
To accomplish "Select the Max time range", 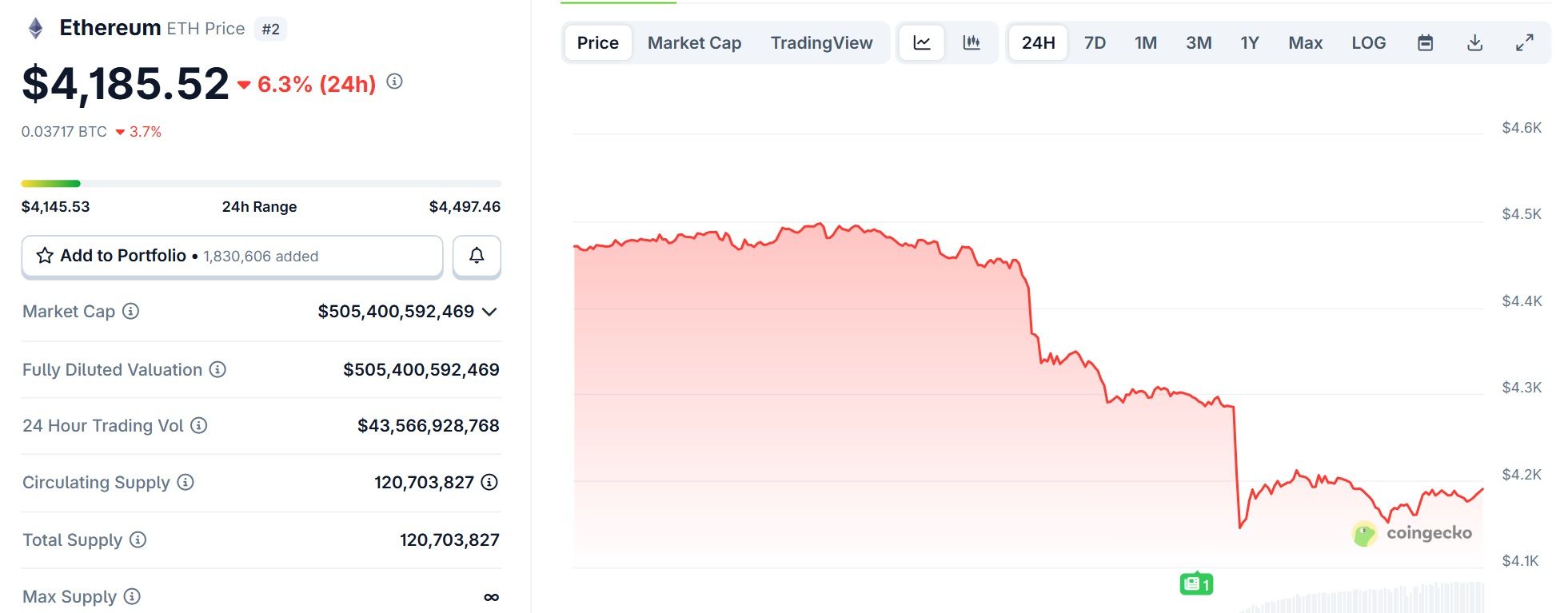I will [x=1305, y=43].
